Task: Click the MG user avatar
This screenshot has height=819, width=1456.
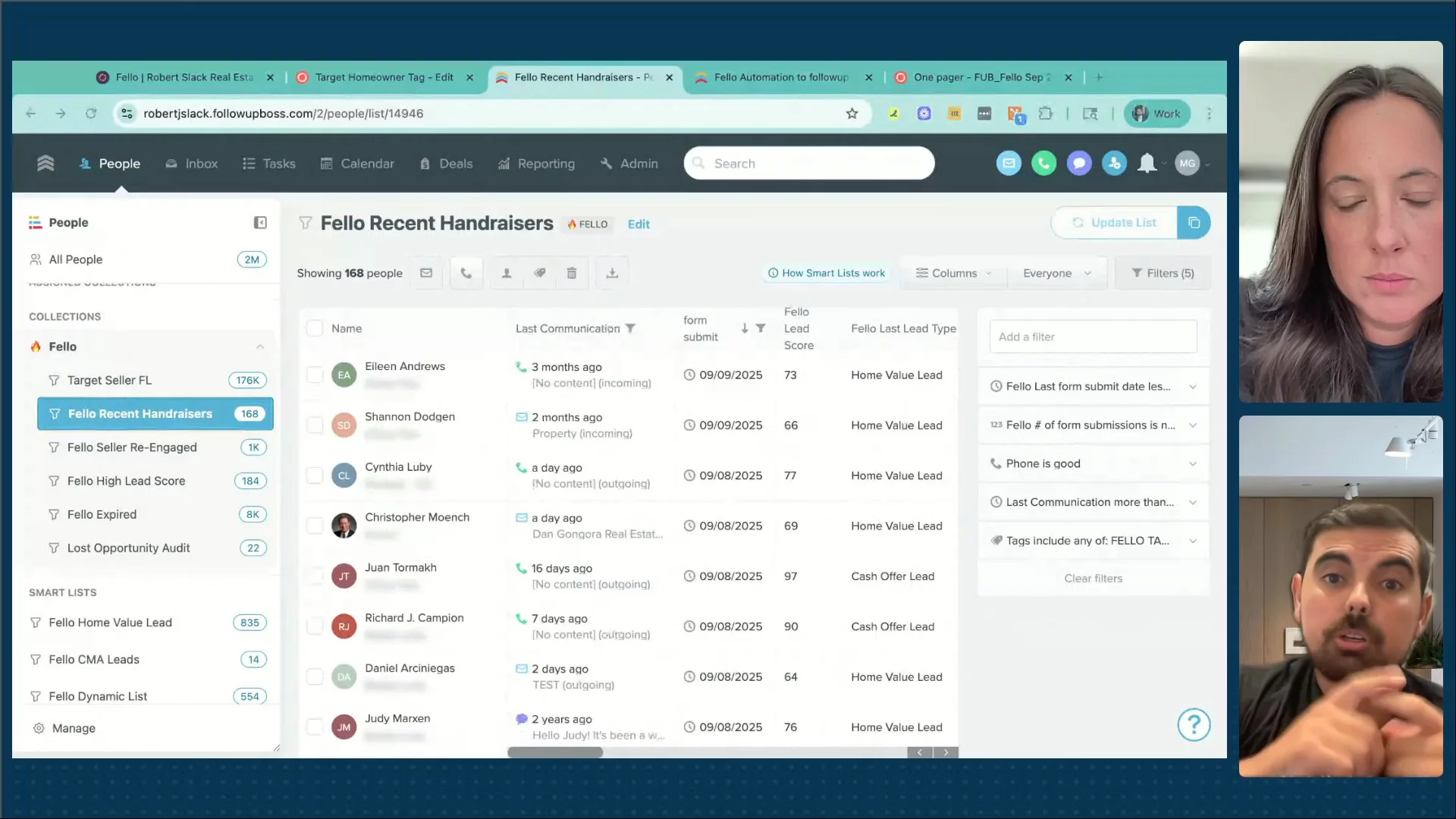Action: pyautogui.click(x=1187, y=163)
